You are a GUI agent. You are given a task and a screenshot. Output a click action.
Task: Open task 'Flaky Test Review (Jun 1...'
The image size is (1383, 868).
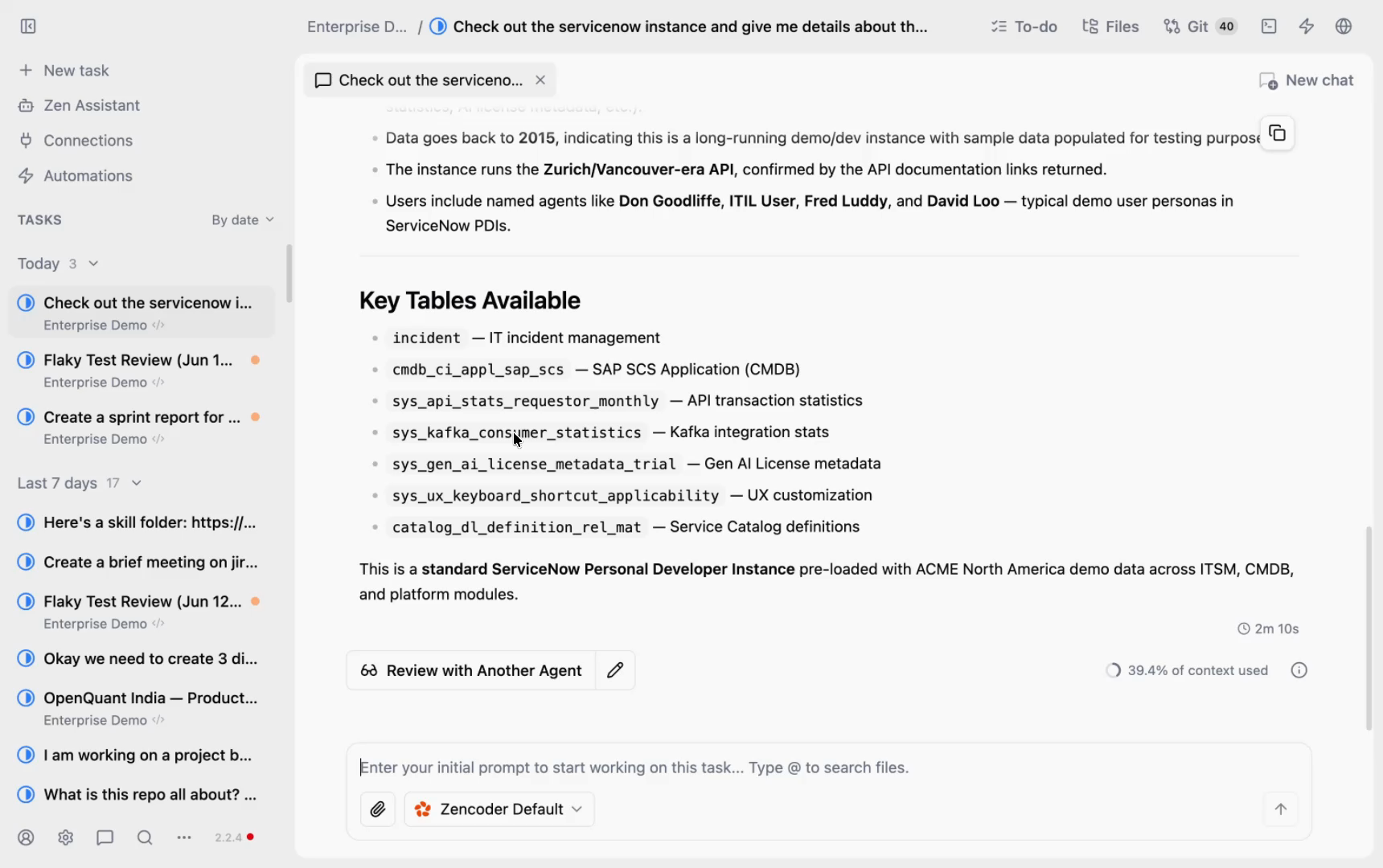coord(142,370)
